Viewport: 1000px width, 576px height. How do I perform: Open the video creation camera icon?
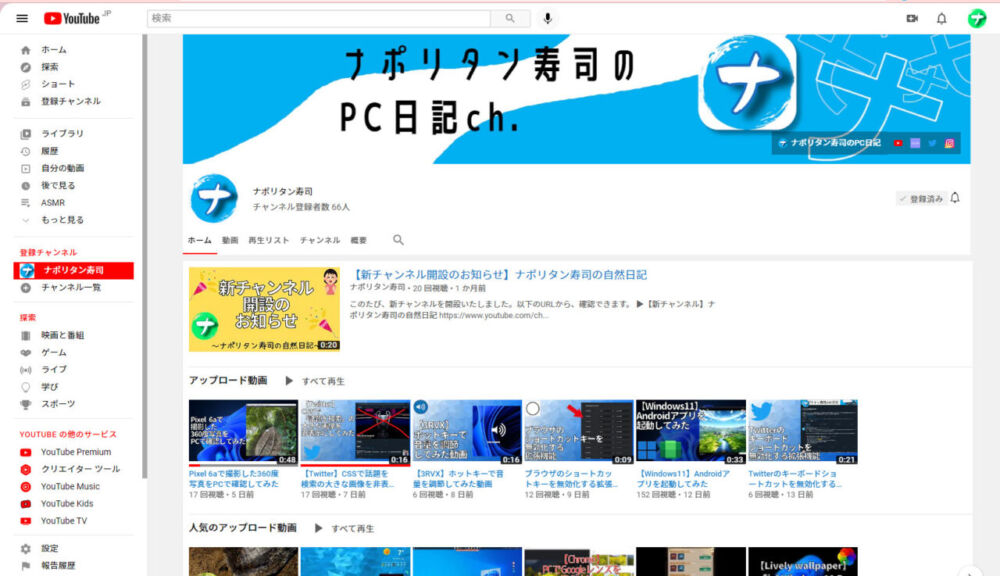pos(911,17)
